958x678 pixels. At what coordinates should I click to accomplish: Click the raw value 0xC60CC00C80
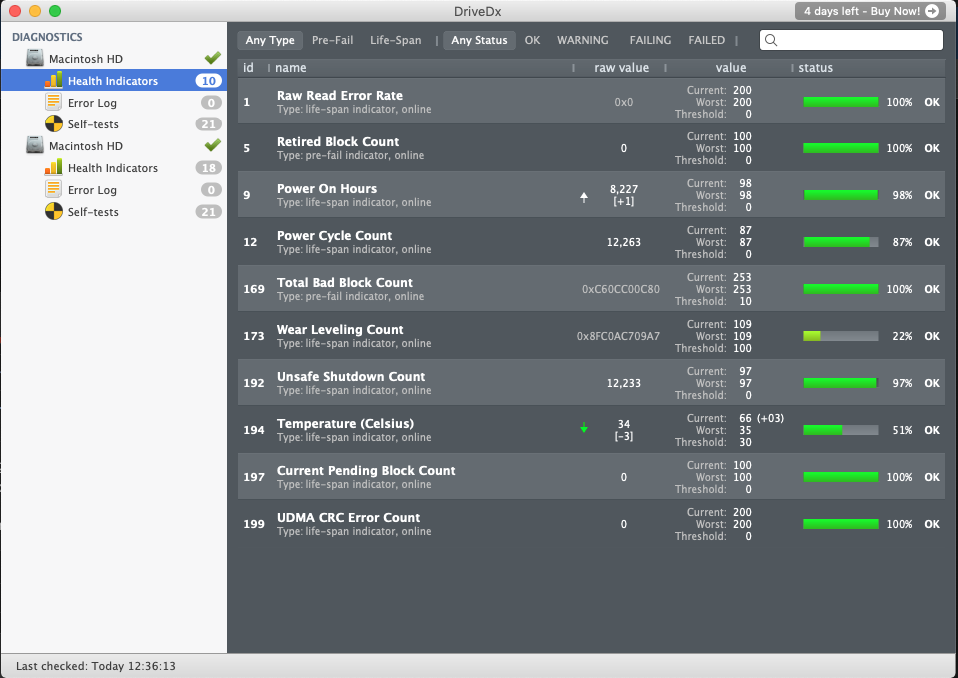pos(621,289)
